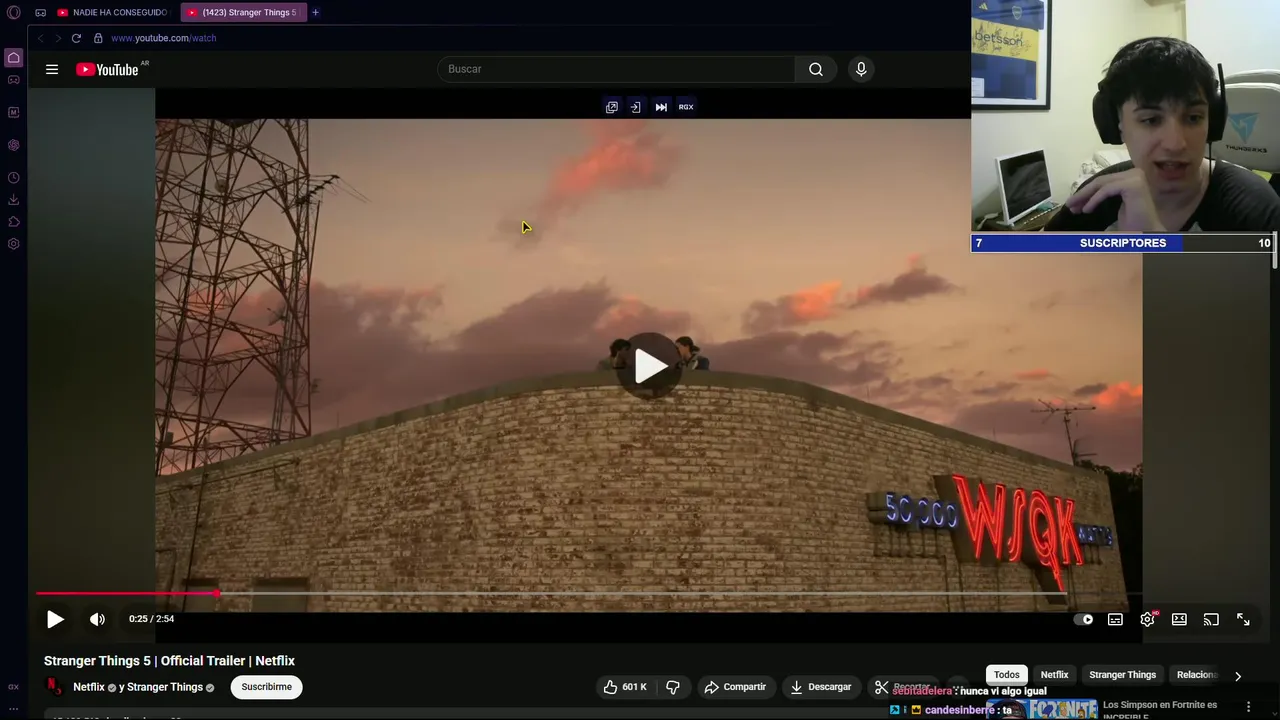Open browsing history clock in sidebar
1280x720 pixels.
(13, 178)
